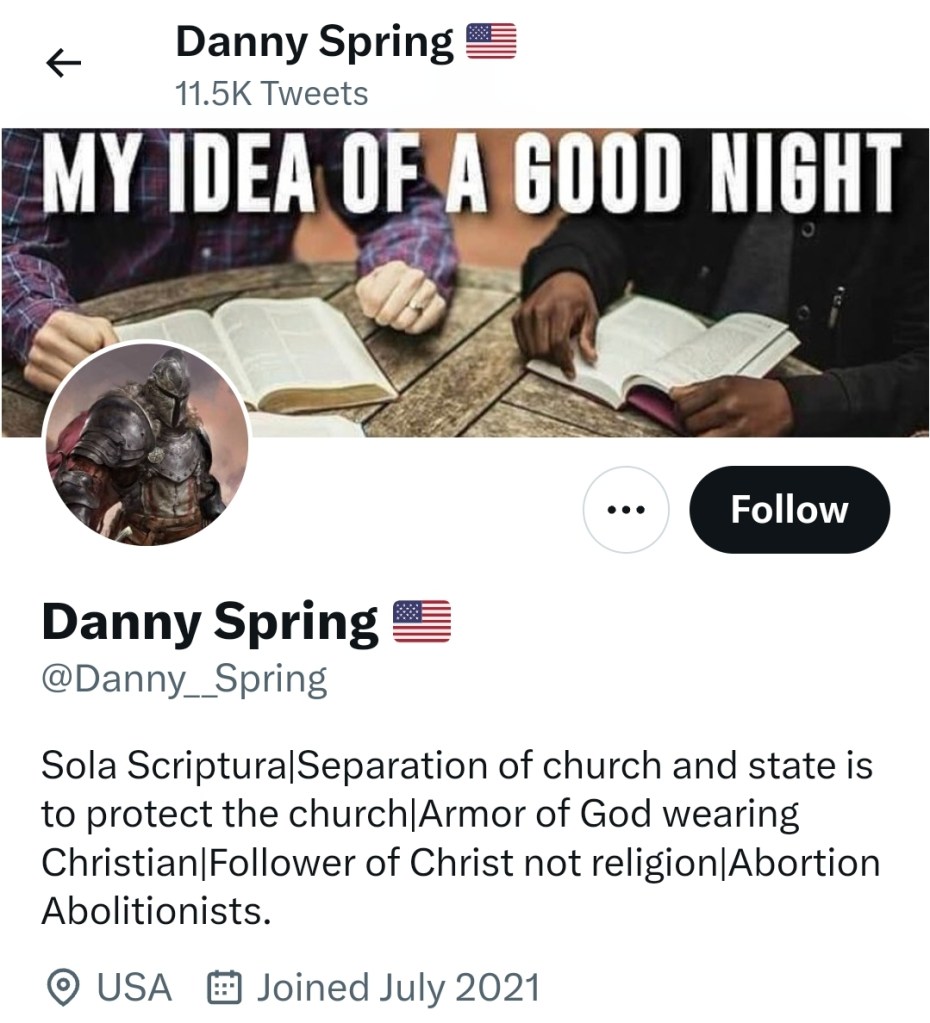The height and width of the screenshot is (1023, 930).
Task: Click the US flag in the top header
Action: click(x=491, y=42)
